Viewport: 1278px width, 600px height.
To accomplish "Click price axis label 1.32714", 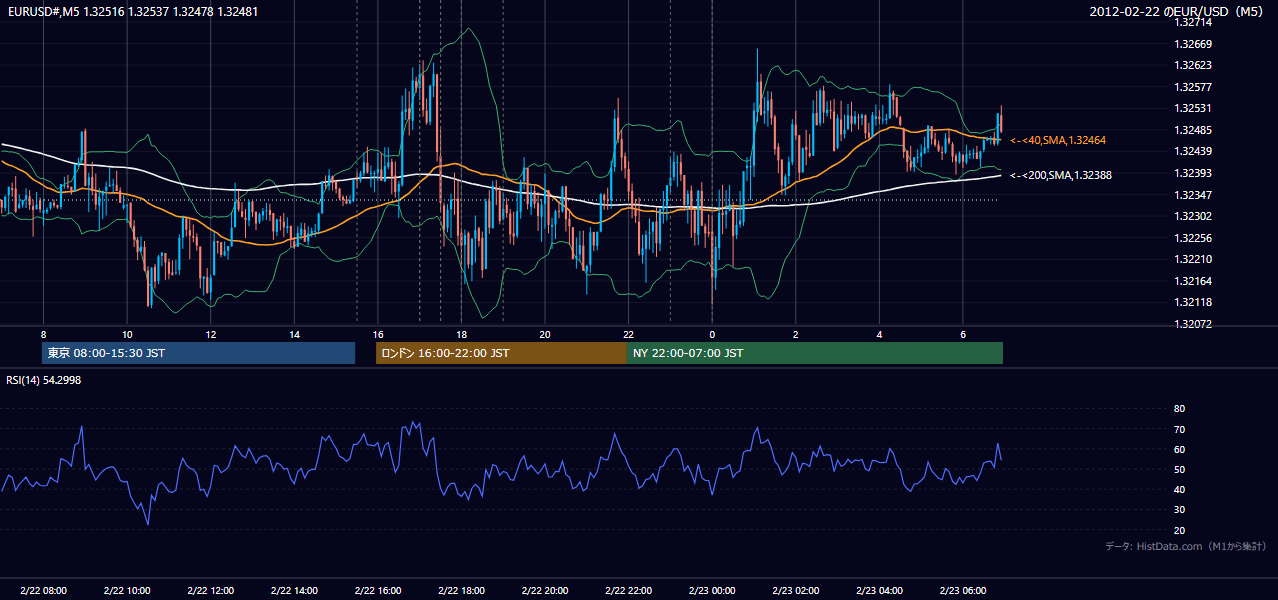I will point(1192,22).
